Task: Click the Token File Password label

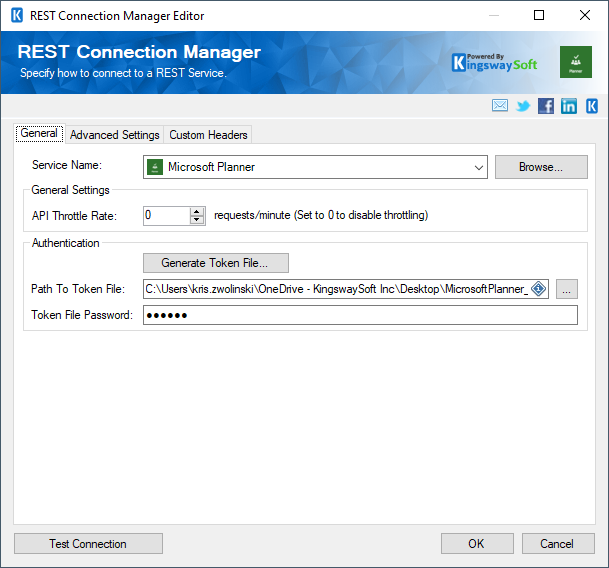Action: [82, 315]
